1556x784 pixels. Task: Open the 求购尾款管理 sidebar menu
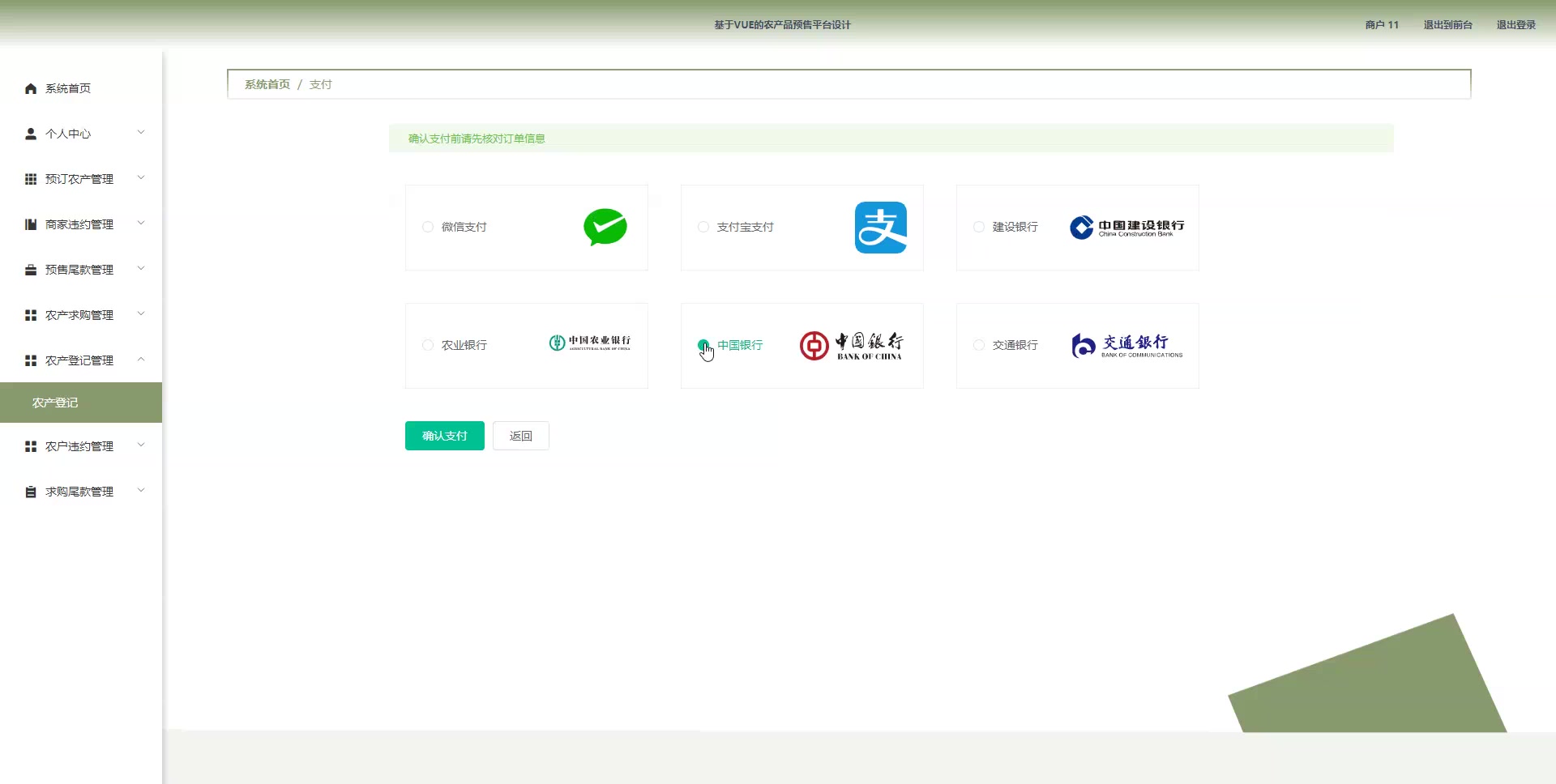(x=81, y=492)
